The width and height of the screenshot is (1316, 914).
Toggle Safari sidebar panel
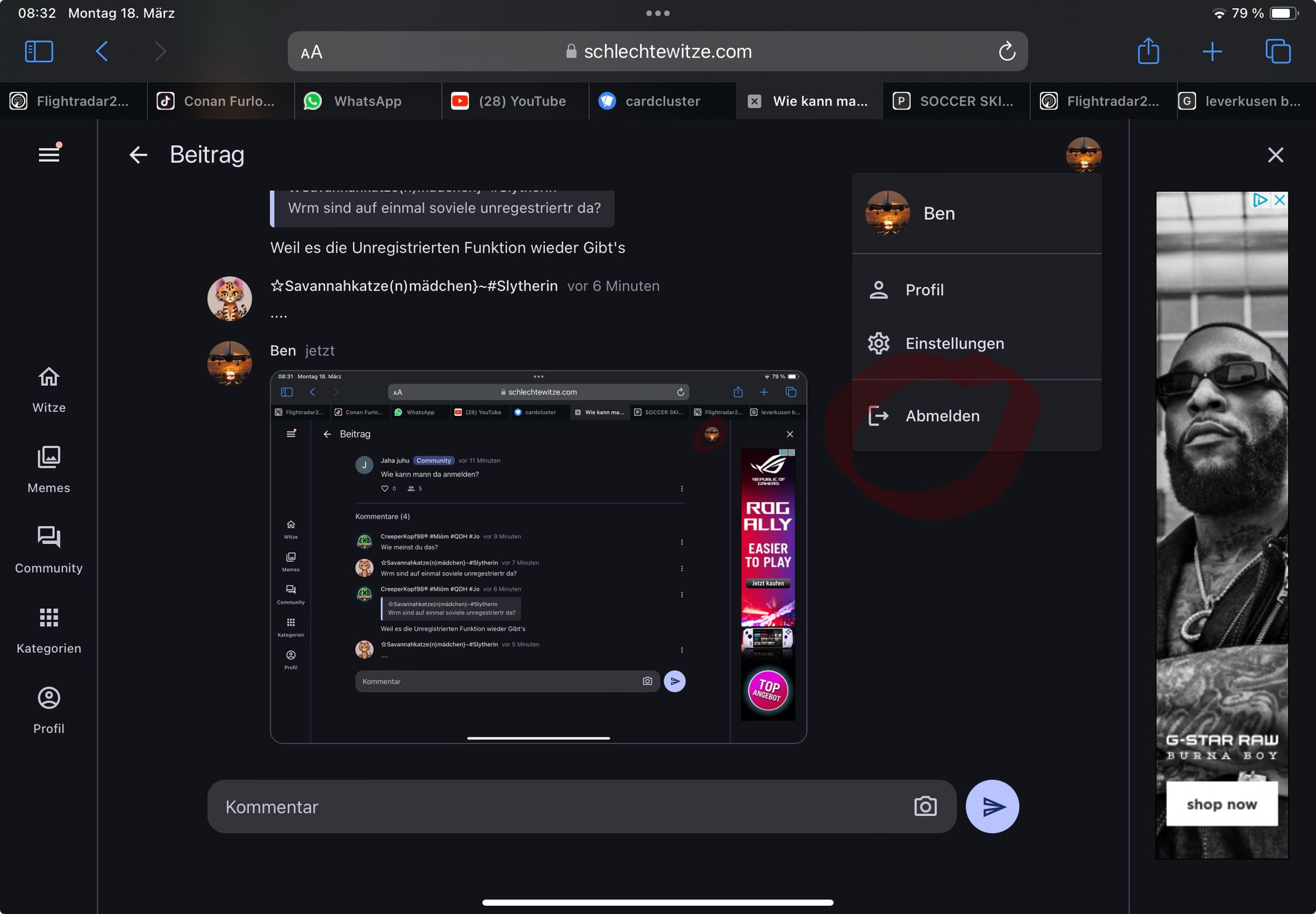click(39, 51)
